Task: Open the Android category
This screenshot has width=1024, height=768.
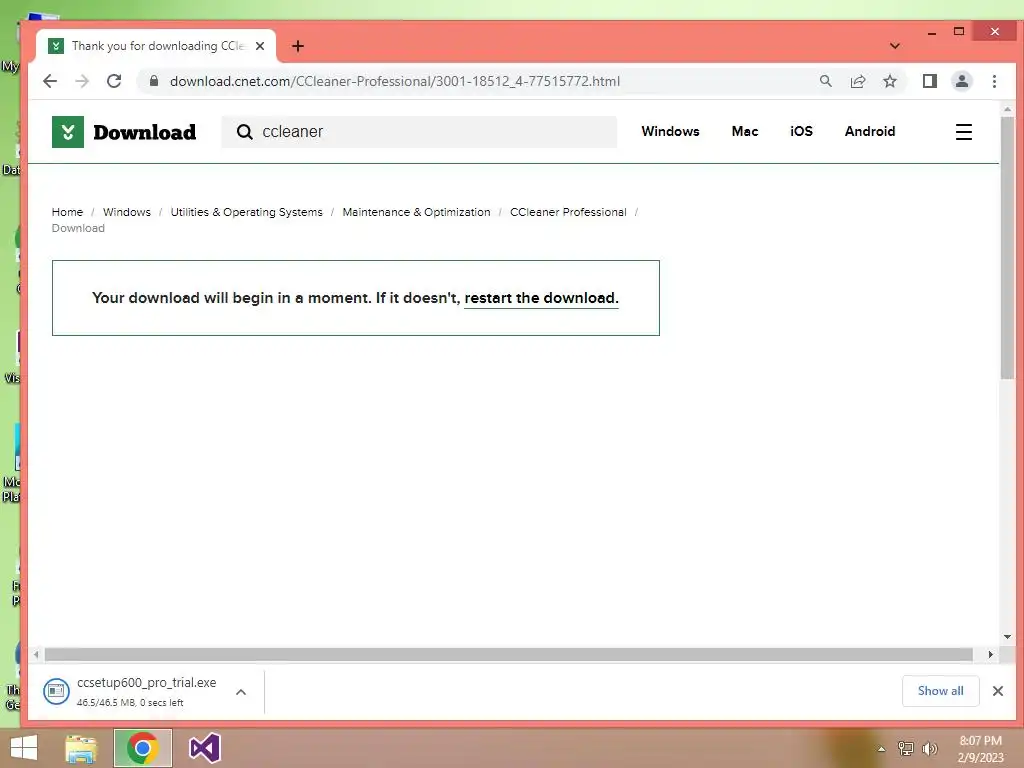Action: 870,131
